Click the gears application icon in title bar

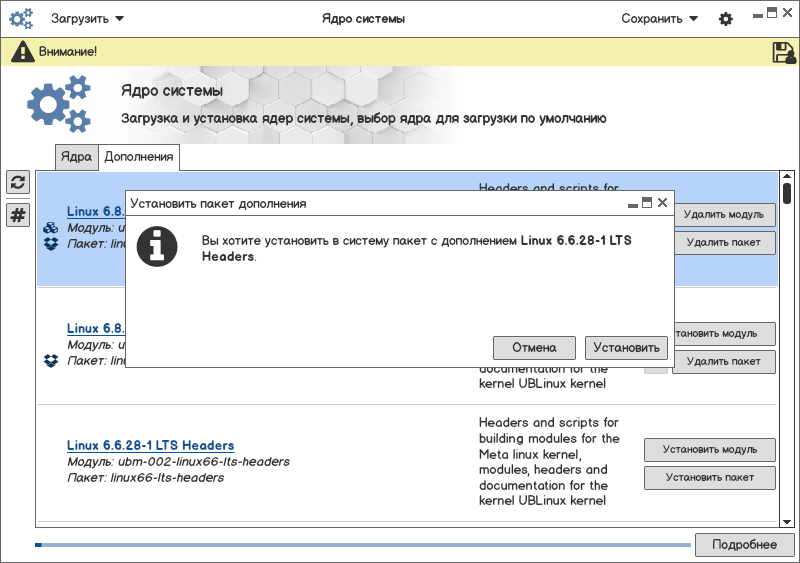[21, 19]
